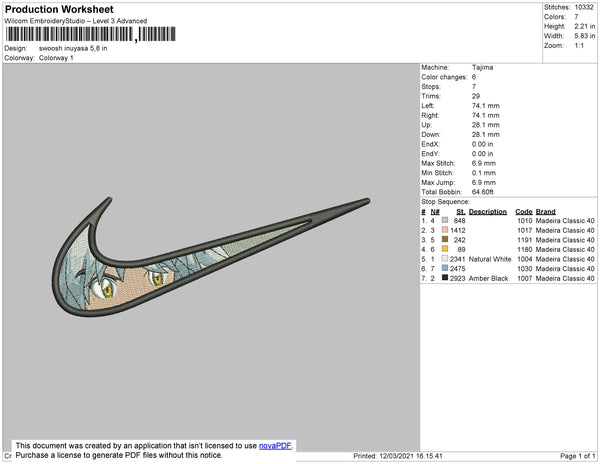Screen dimensions: 600x464
Task: Click the Trims value 29
Action: pyautogui.click(x=476, y=96)
